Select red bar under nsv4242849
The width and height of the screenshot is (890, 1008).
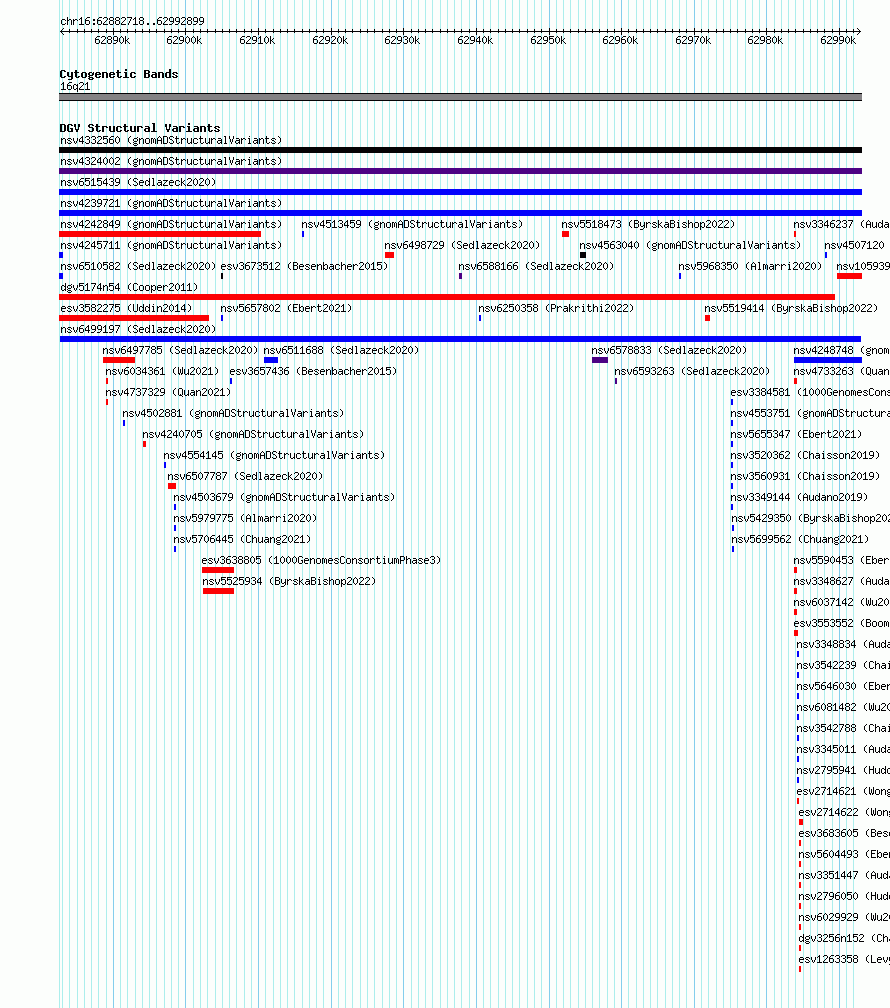click(160, 234)
